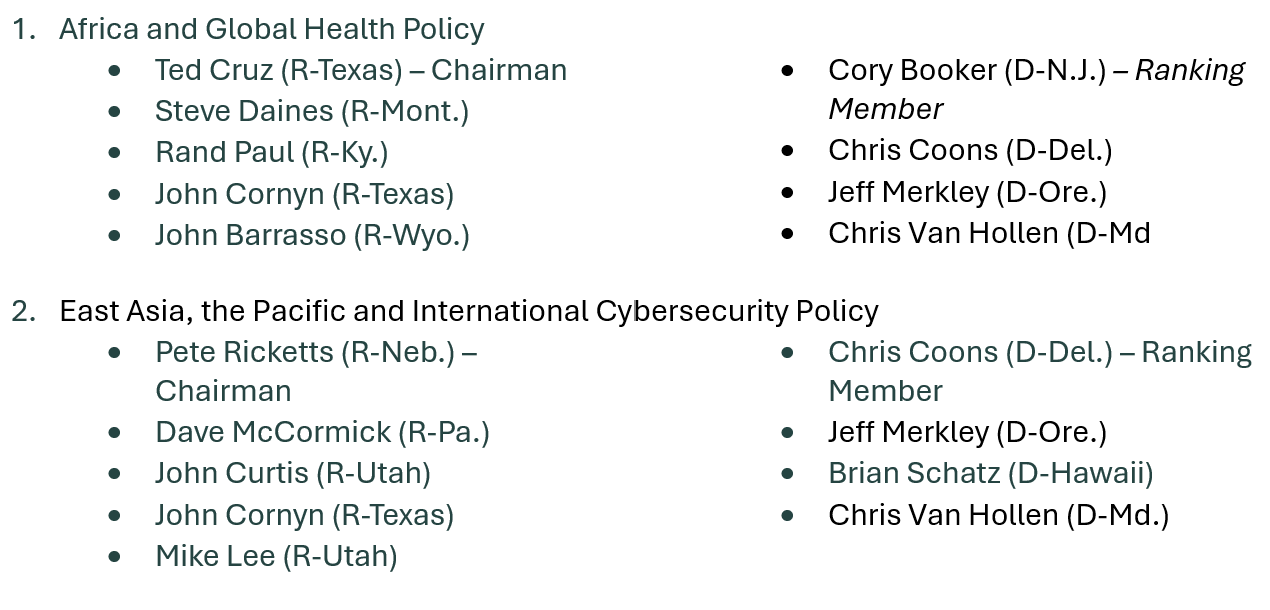This screenshot has height=610, width=1270.
Task: Select Jeff Merkley under Africa subcommittee
Action: pos(967,192)
